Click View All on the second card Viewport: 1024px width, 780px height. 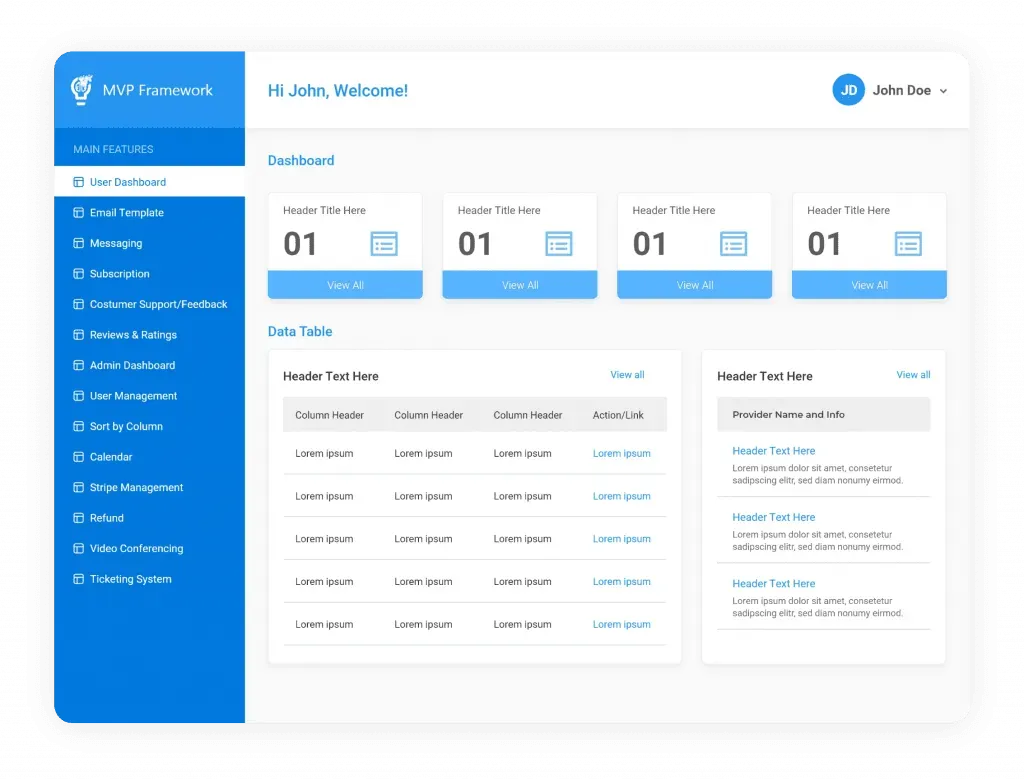click(520, 285)
